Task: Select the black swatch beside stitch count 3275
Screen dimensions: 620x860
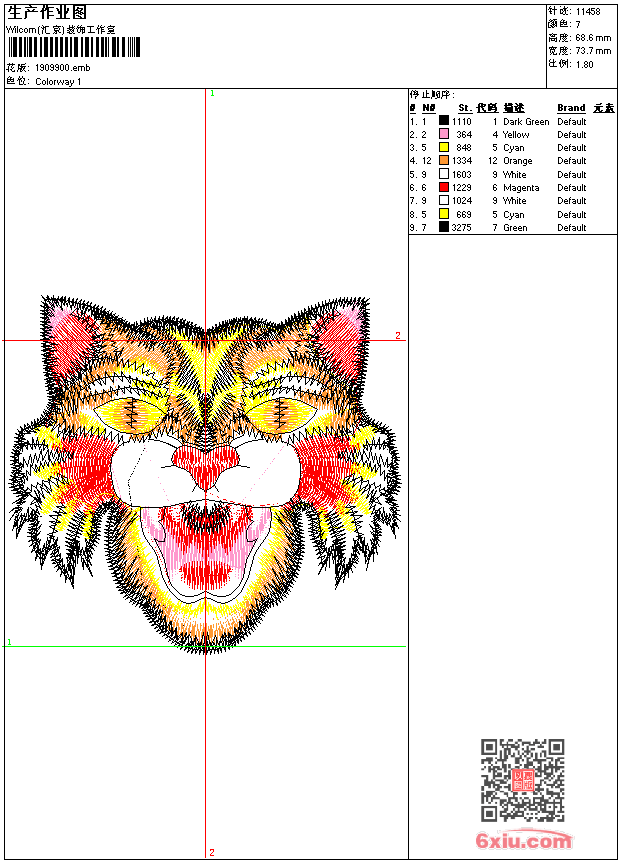Action: point(444,227)
